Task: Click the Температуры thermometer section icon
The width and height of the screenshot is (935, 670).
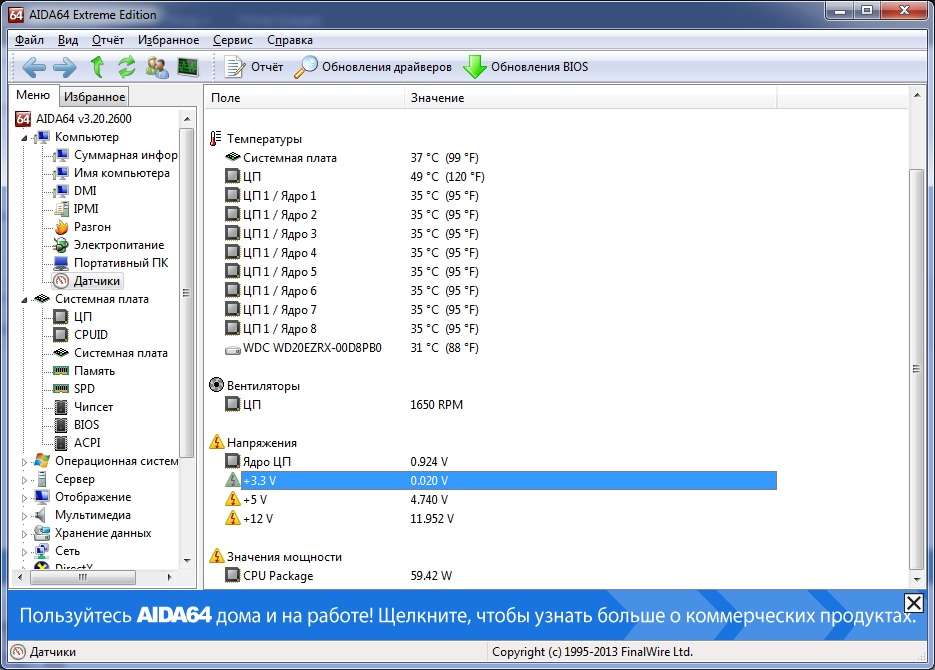Action: (x=216, y=138)
